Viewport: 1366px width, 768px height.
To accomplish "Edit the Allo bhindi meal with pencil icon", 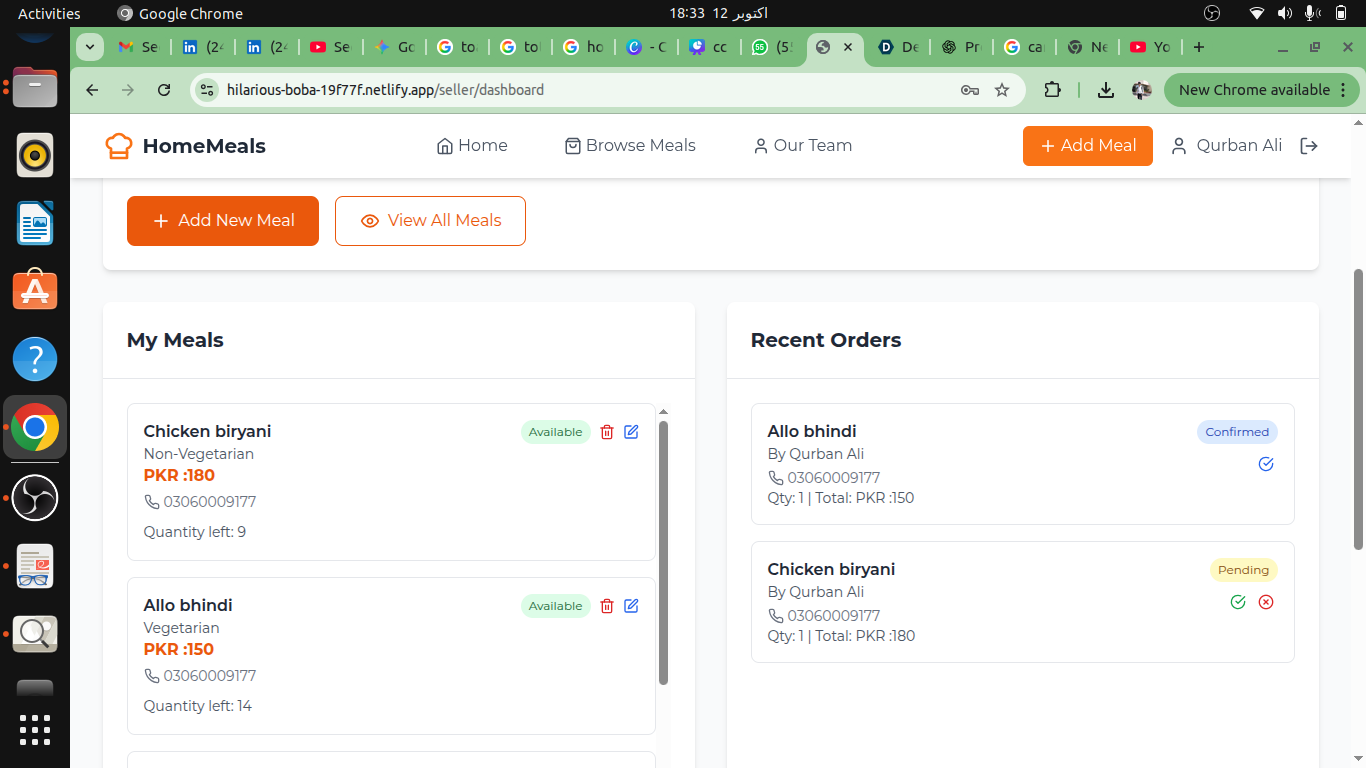I will point(631,606).
